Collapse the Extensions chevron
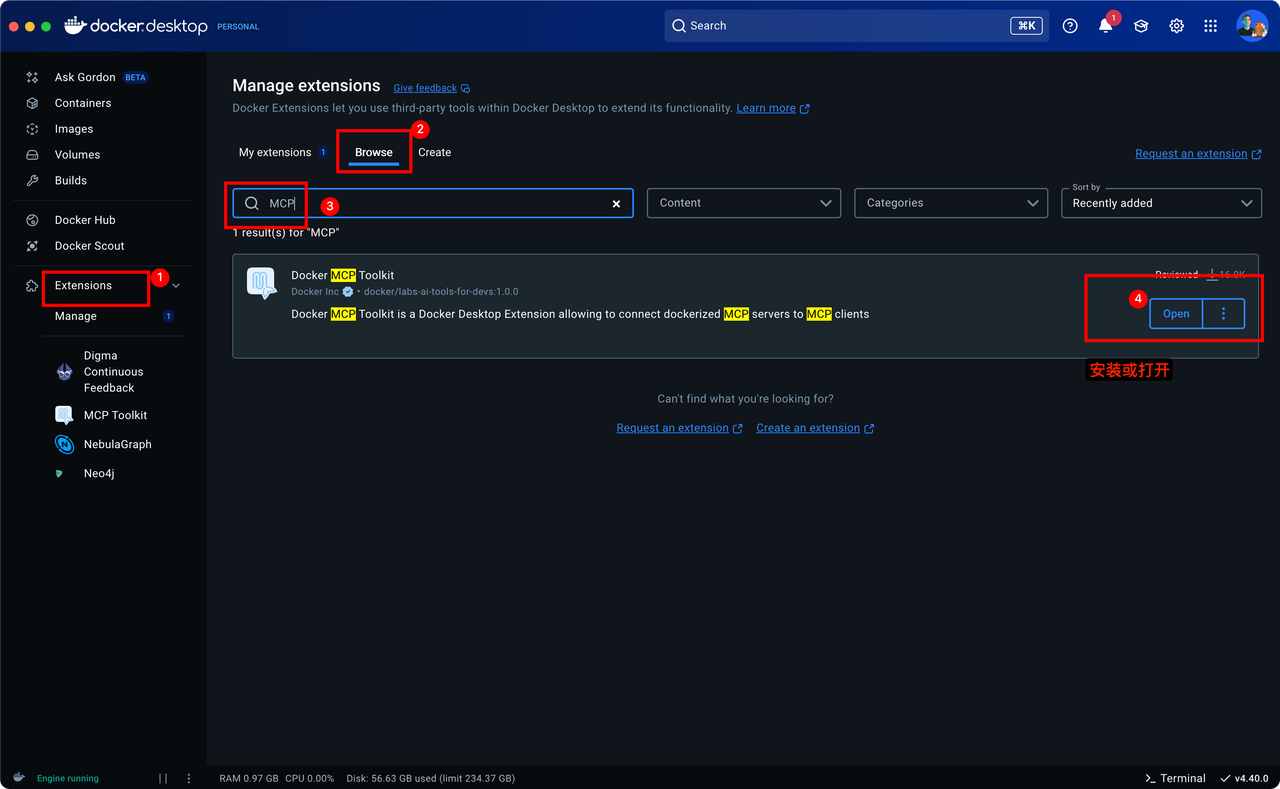Screen dimensions: 1280x789 (x=177, y=286)
